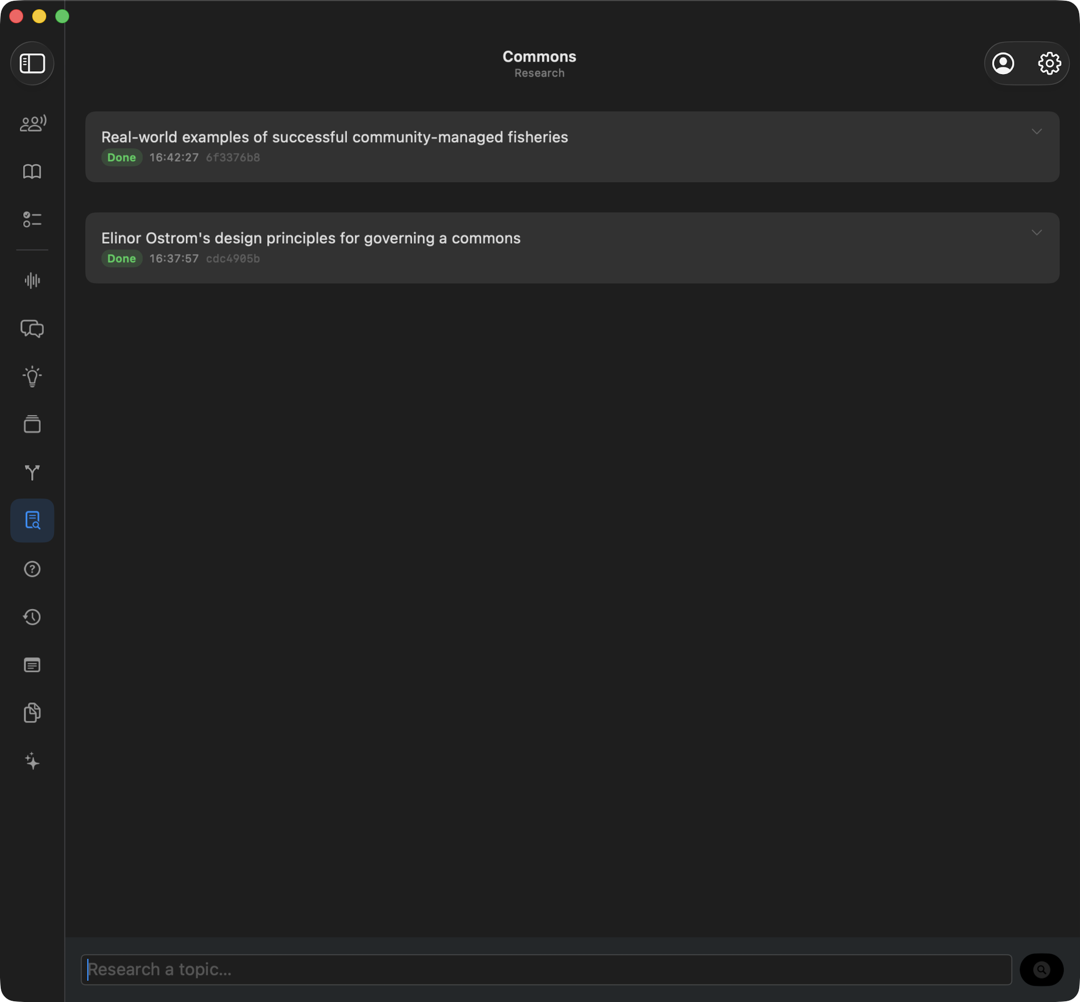Open the open book icon in sidebar
1080x1002 pixels.
(x=32, y=171)
